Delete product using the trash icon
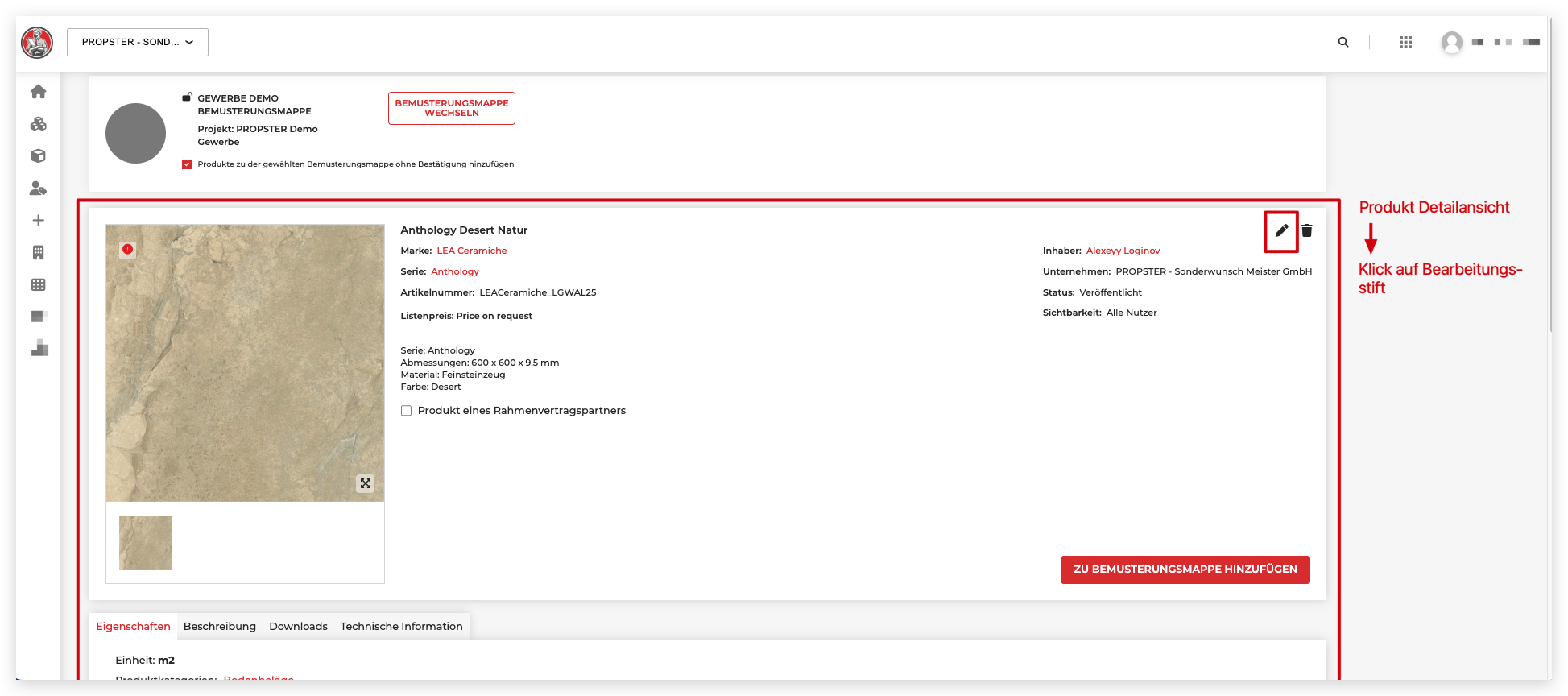The height and width of the screenshot is (696, 1568). point(1307,231)
